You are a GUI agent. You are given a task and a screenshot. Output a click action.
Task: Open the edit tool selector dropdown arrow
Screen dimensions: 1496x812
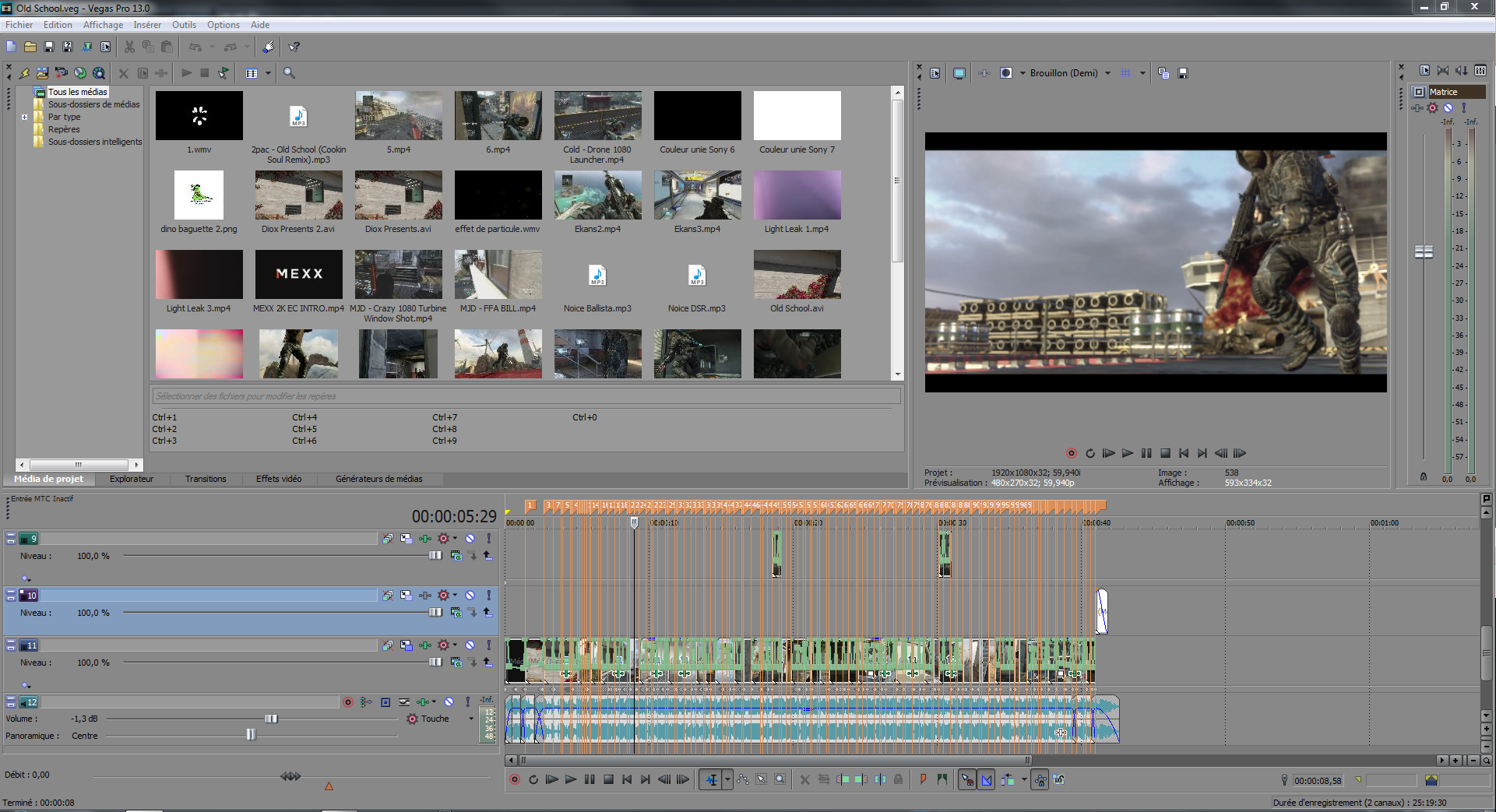click(728, 779)
